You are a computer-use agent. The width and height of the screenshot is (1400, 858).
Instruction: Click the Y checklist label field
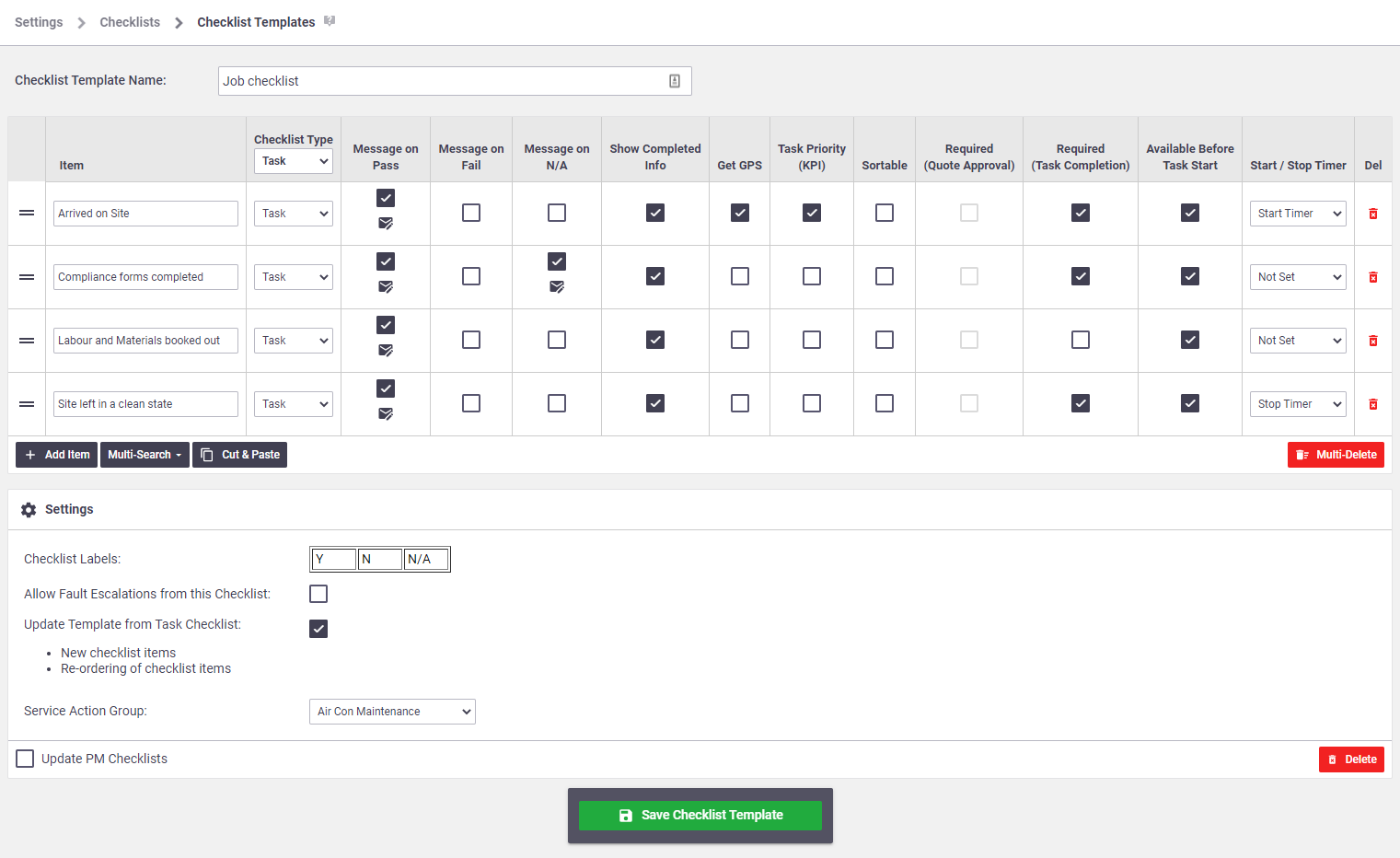tap(333, 559)
